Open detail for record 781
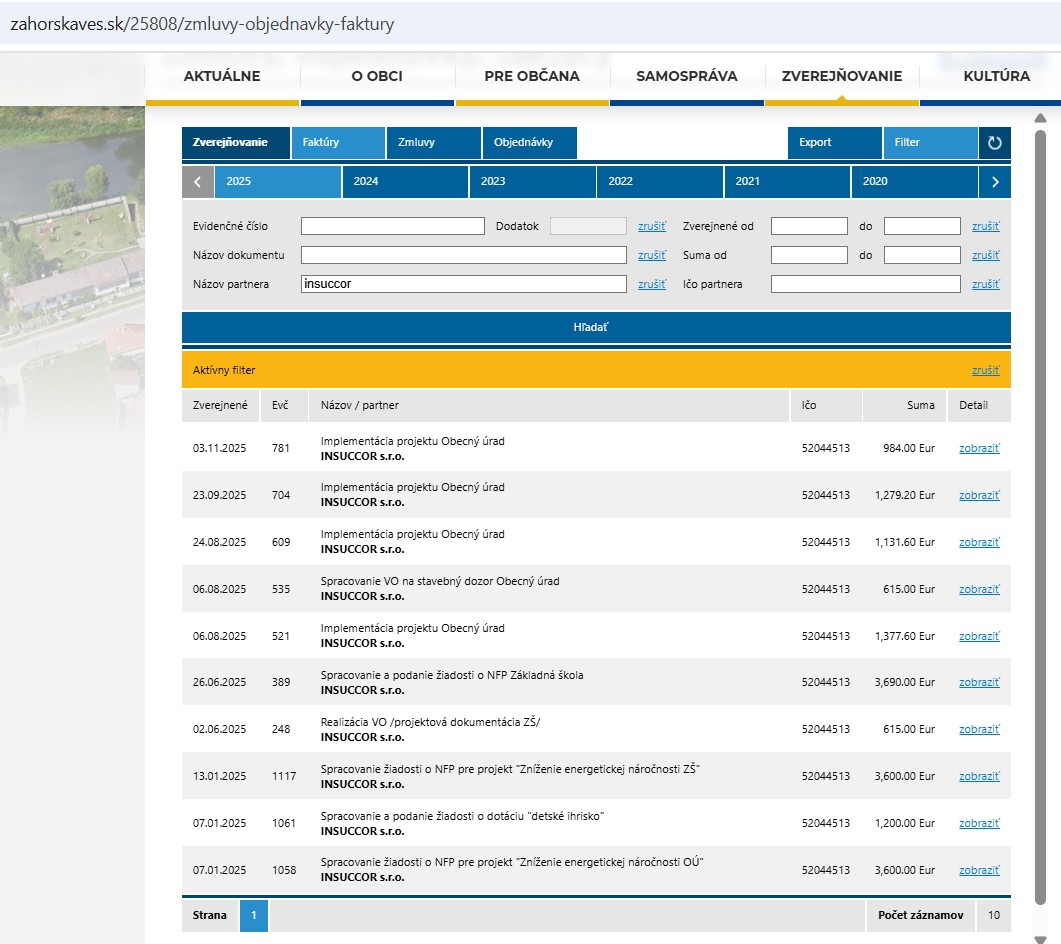1061x944 pixels. (978, 448)
